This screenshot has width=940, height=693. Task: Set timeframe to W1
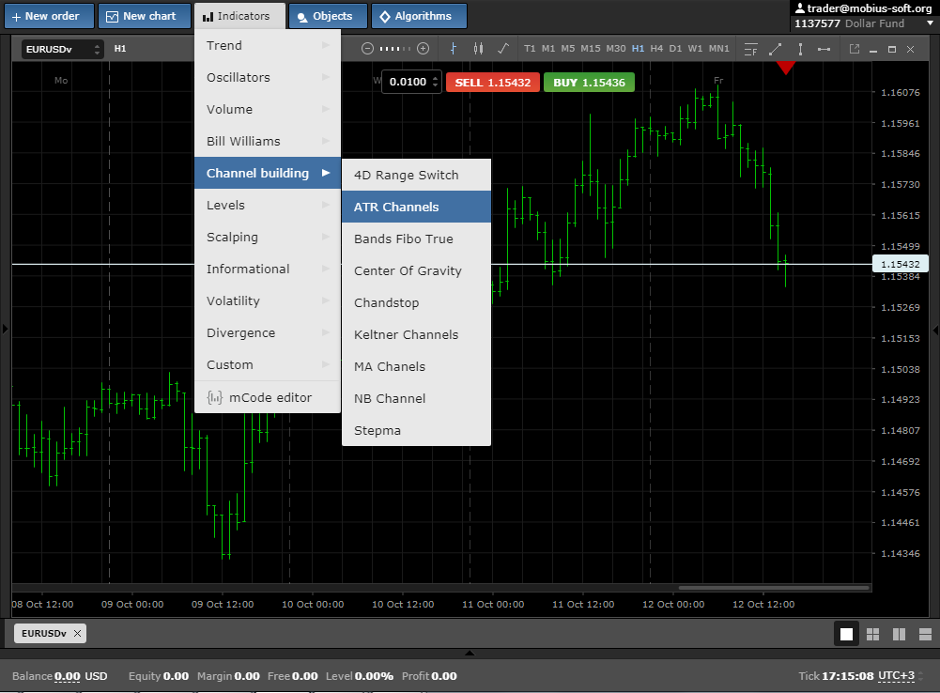695,49
